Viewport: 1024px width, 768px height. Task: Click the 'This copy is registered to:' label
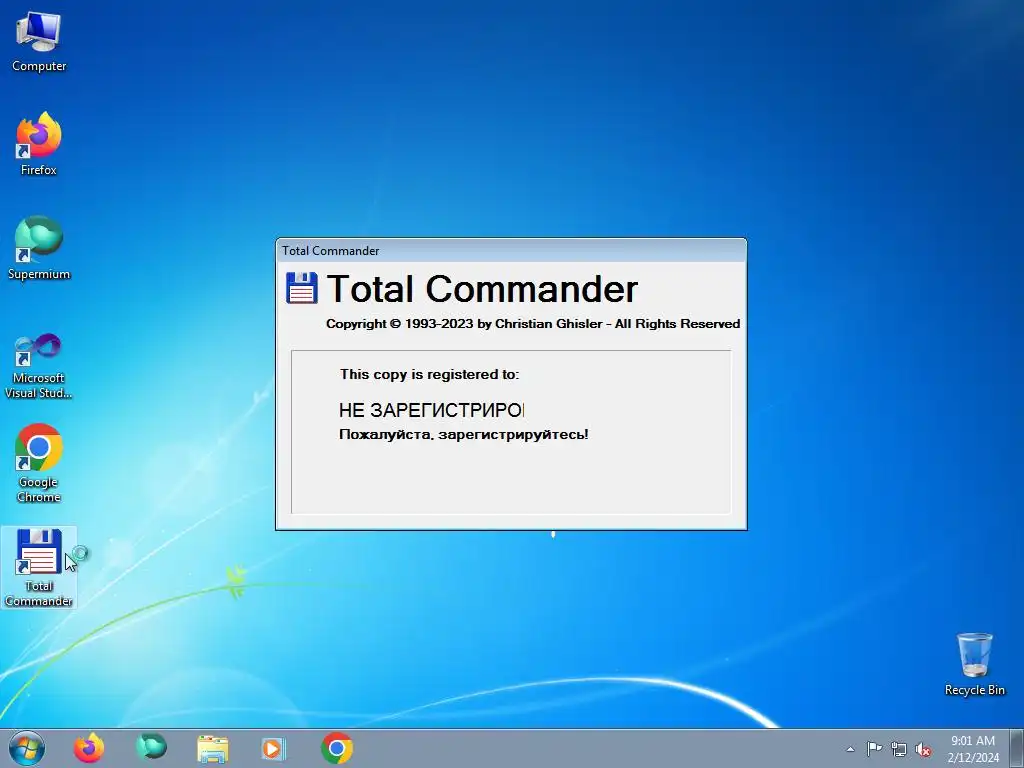click(x=429, y=374)
